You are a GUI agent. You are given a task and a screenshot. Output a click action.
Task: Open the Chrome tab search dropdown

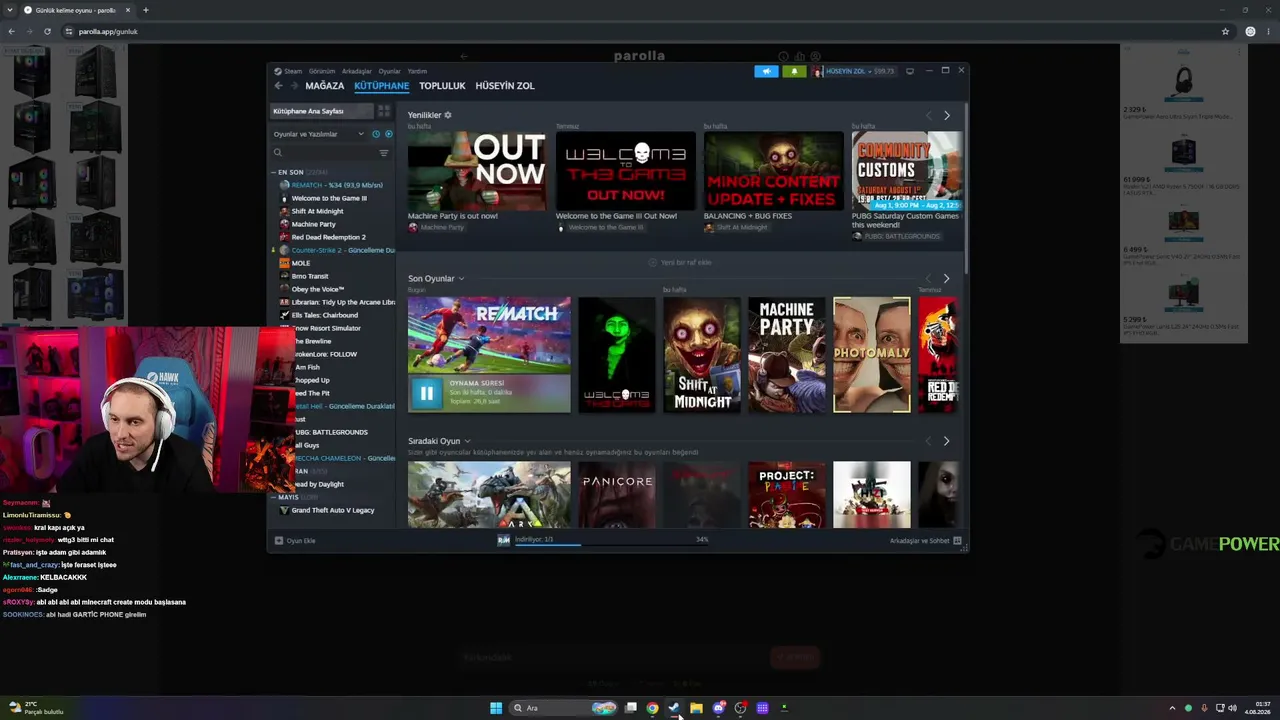9,10
